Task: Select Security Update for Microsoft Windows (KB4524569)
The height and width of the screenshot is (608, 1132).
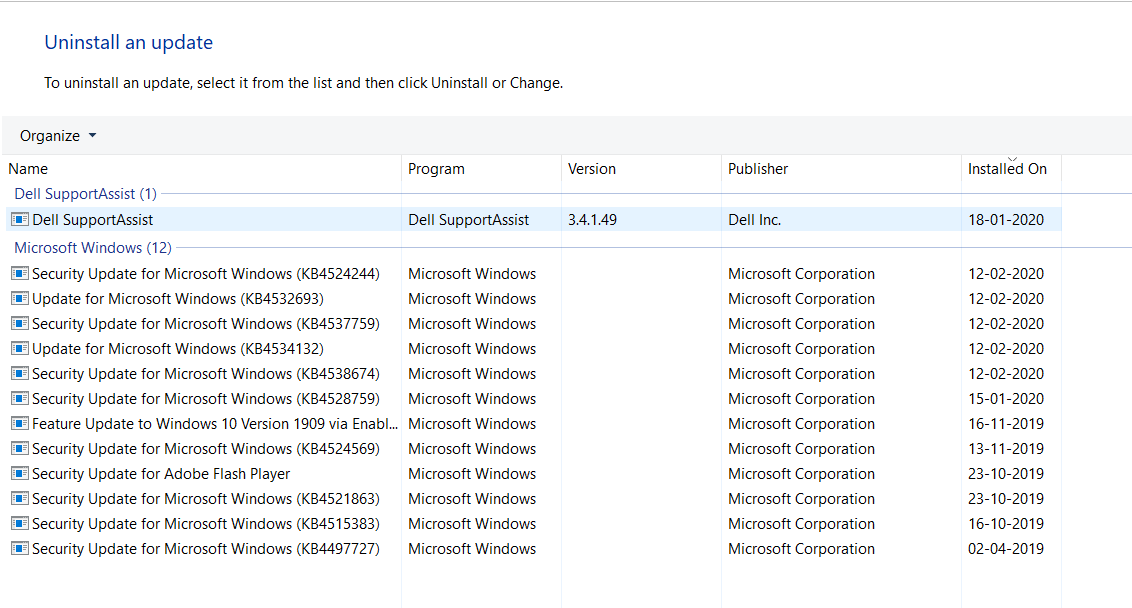Action: click(x=206, y=449)
